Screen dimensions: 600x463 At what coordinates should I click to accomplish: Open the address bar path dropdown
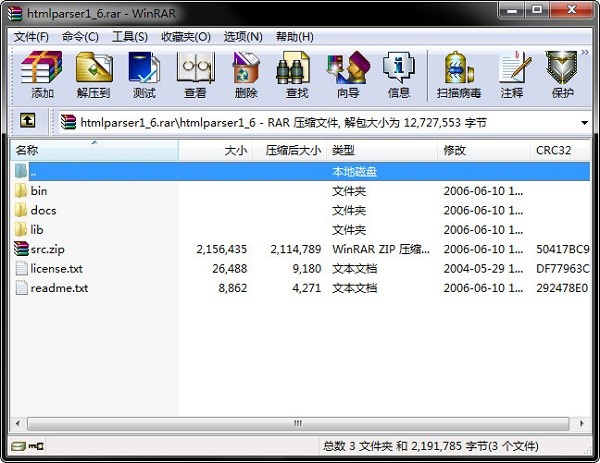[x=584, y=123]
